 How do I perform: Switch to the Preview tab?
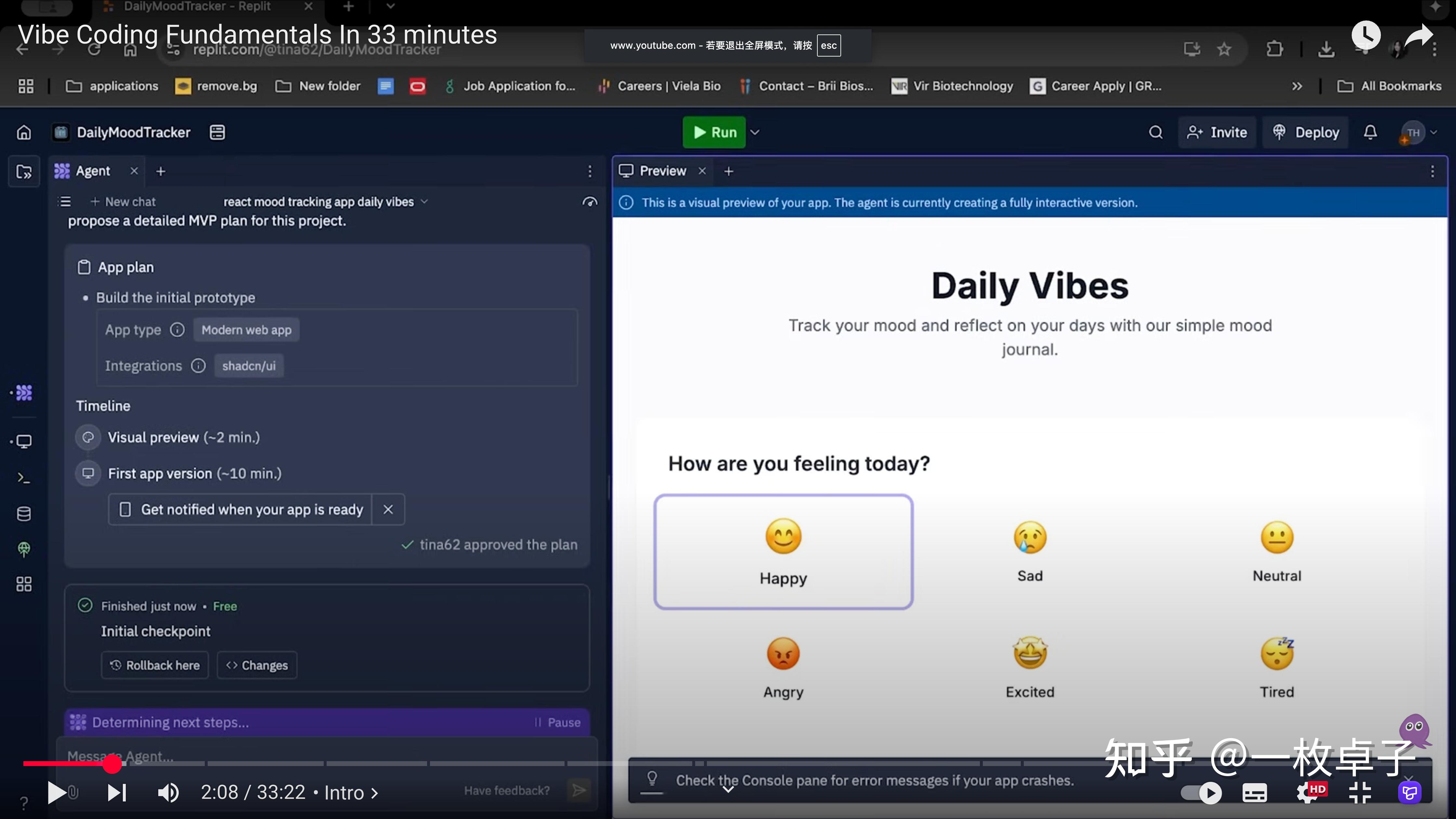pos(662,171)
